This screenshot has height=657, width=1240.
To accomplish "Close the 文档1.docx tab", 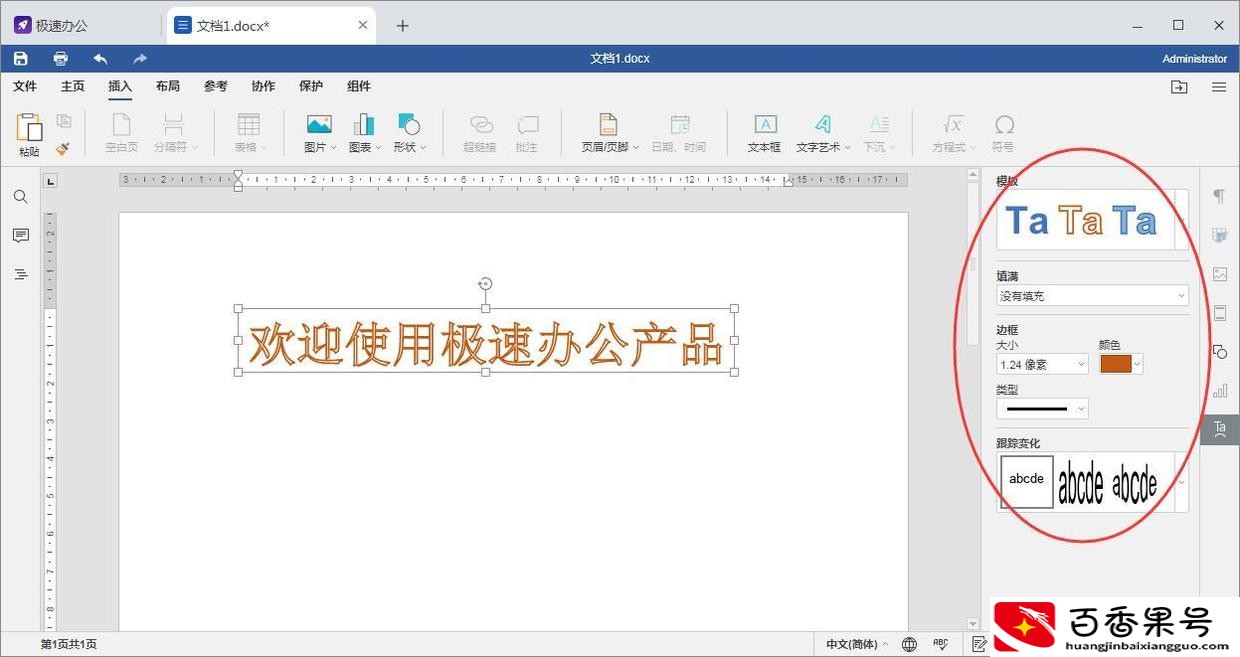I will click(361, 26).
